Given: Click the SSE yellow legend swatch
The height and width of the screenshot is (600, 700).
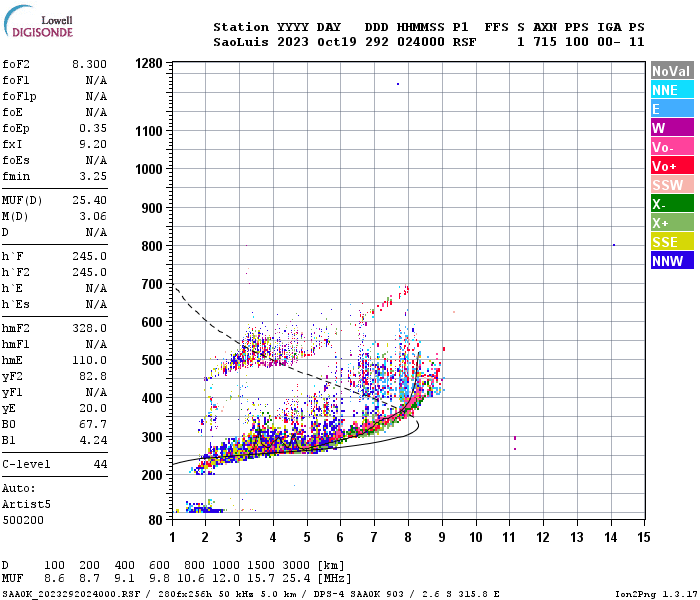Looking at the screenshot, I should [x=672, y=242].
